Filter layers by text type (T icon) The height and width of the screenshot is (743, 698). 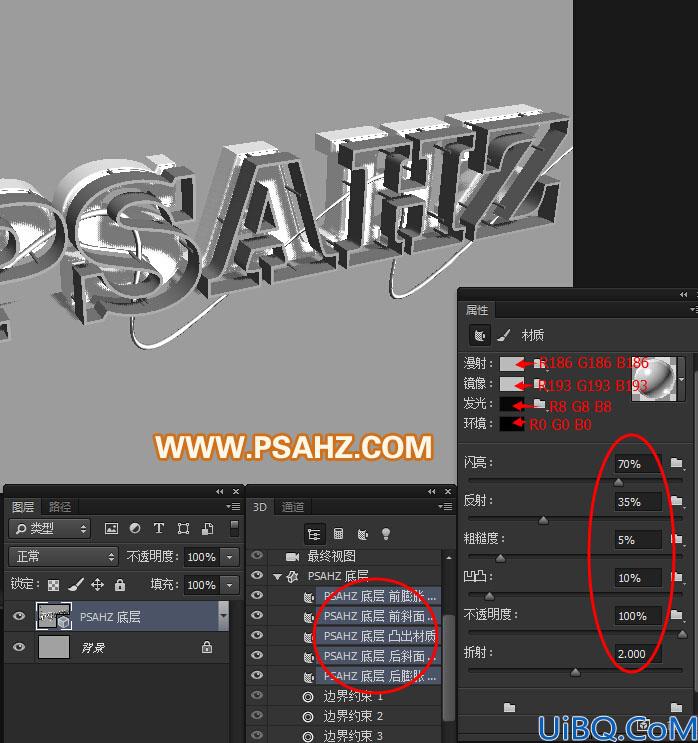(159, 528)
